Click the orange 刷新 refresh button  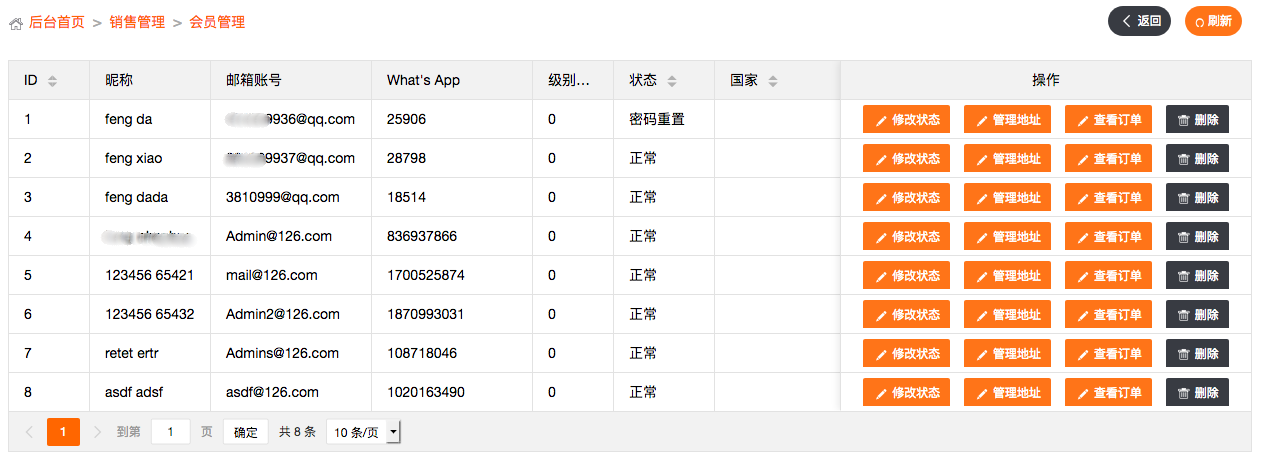point(1212,21)
